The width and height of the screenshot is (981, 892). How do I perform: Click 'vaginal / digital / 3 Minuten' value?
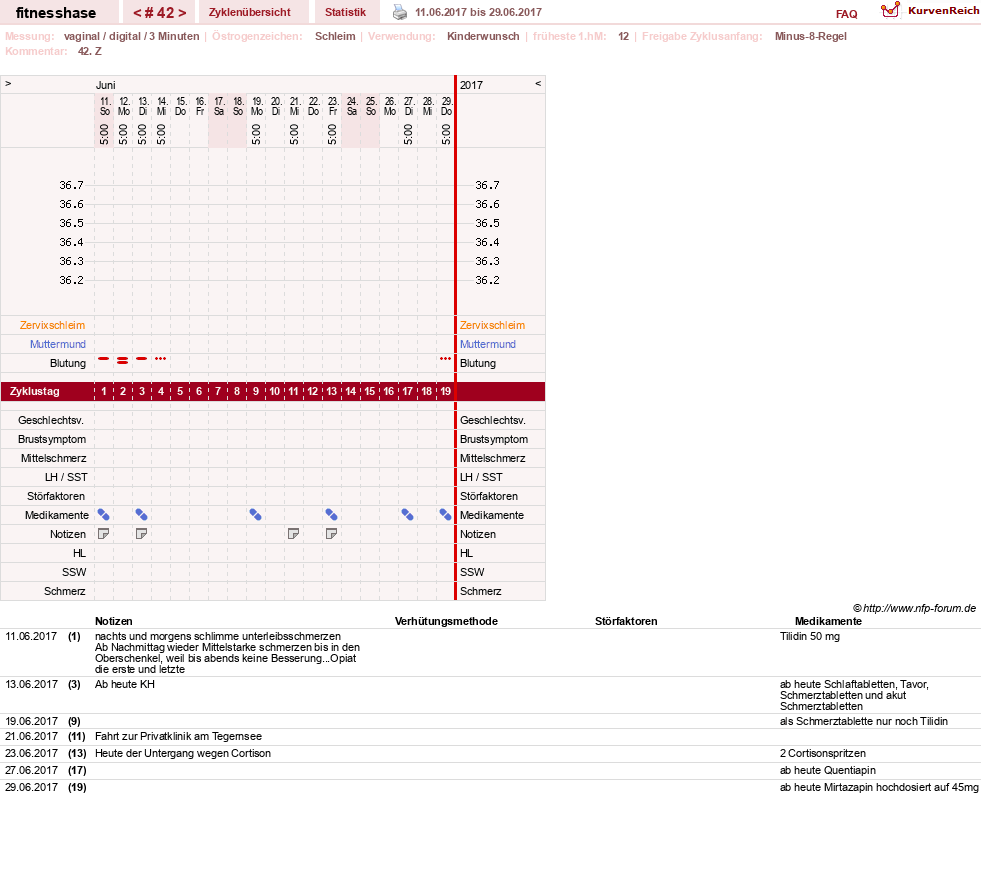click(131, 36)
